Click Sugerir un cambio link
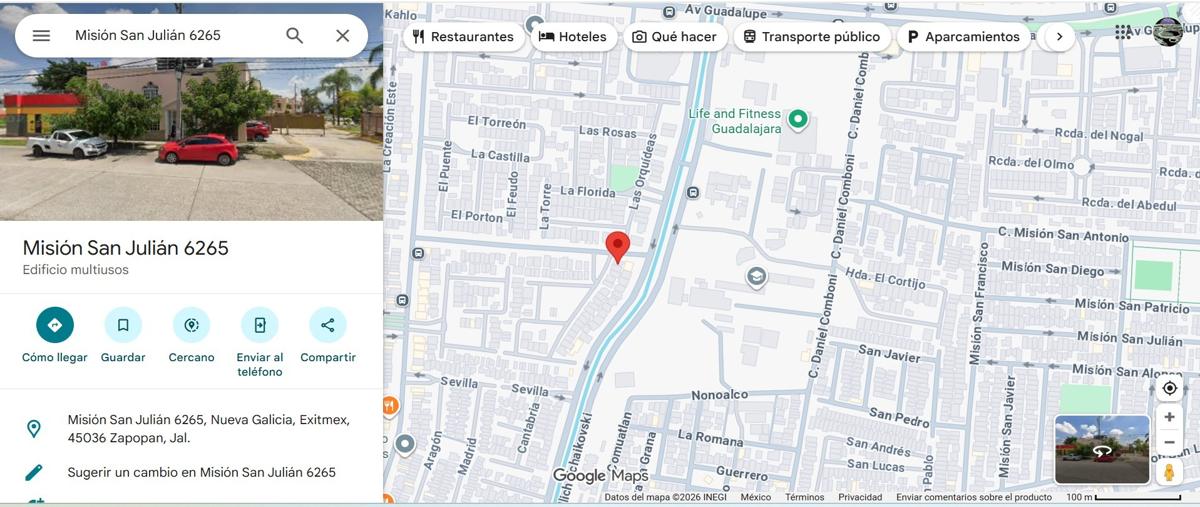Image resolution: width=1200 pixels, height=507 pixels. tap(201, 472)
